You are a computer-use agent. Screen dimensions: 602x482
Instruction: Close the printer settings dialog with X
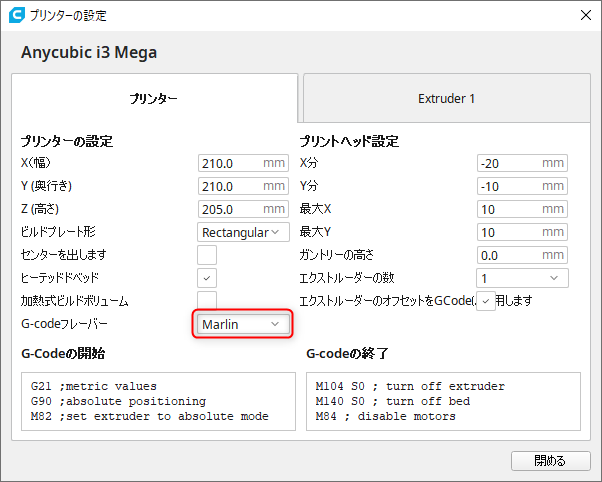[x=585, y=15]
